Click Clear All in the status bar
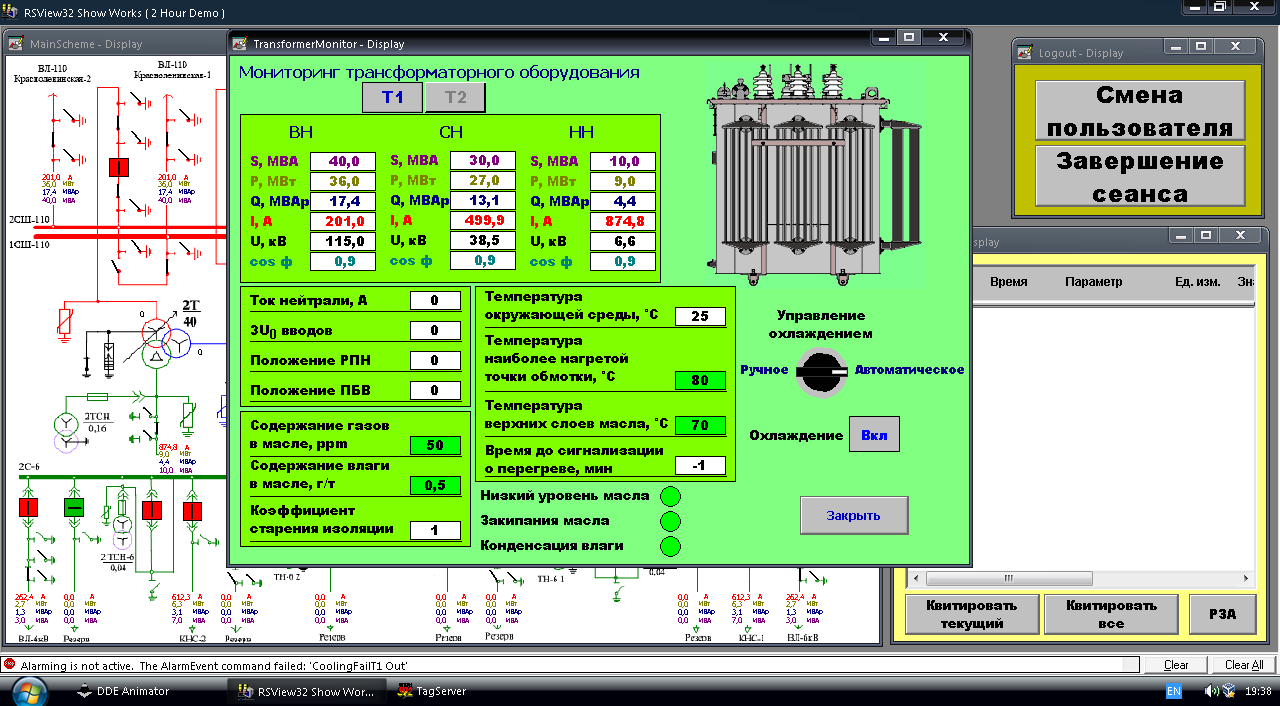The height and width of the screenshot is (706, 1280). click(1244, 665)
